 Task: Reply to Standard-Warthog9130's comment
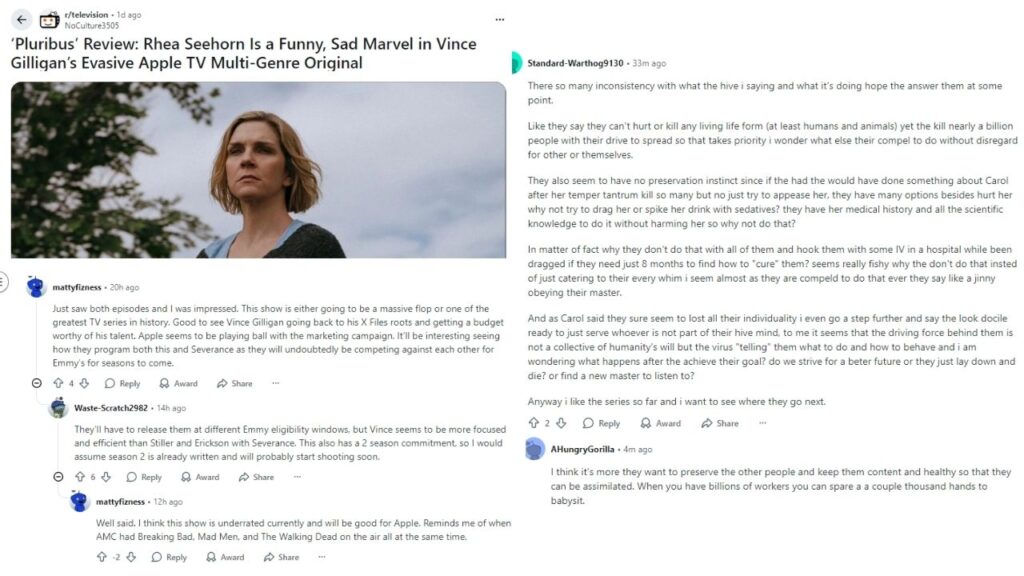point(602,423)
